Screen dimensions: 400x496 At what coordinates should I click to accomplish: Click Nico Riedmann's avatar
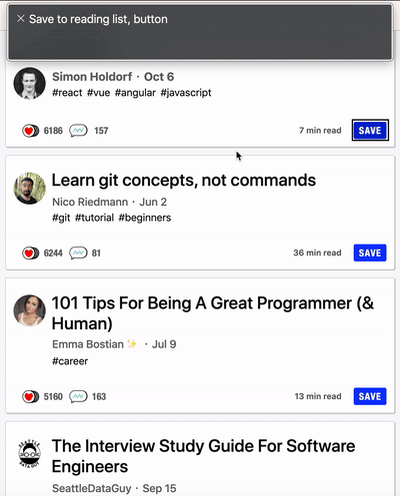pyautogui.click(x=29, y=188)
